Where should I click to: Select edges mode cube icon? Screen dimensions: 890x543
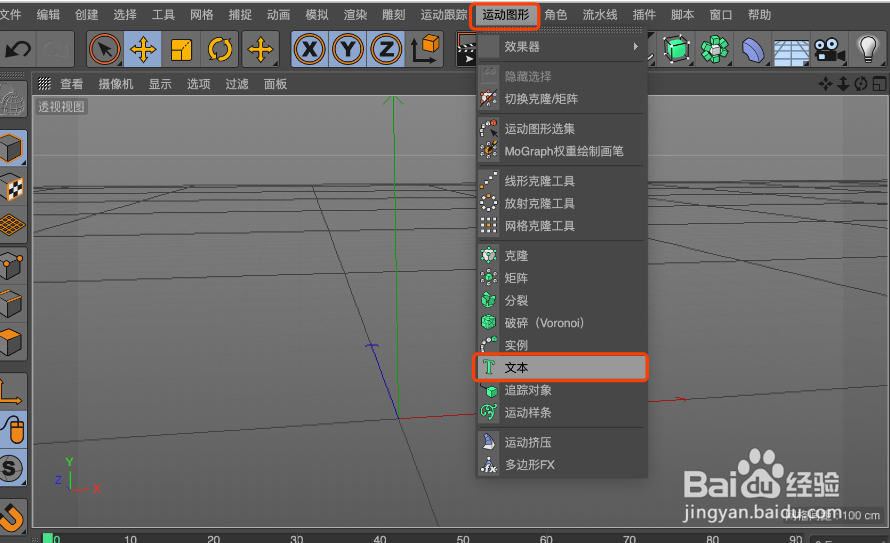(12, 304)
